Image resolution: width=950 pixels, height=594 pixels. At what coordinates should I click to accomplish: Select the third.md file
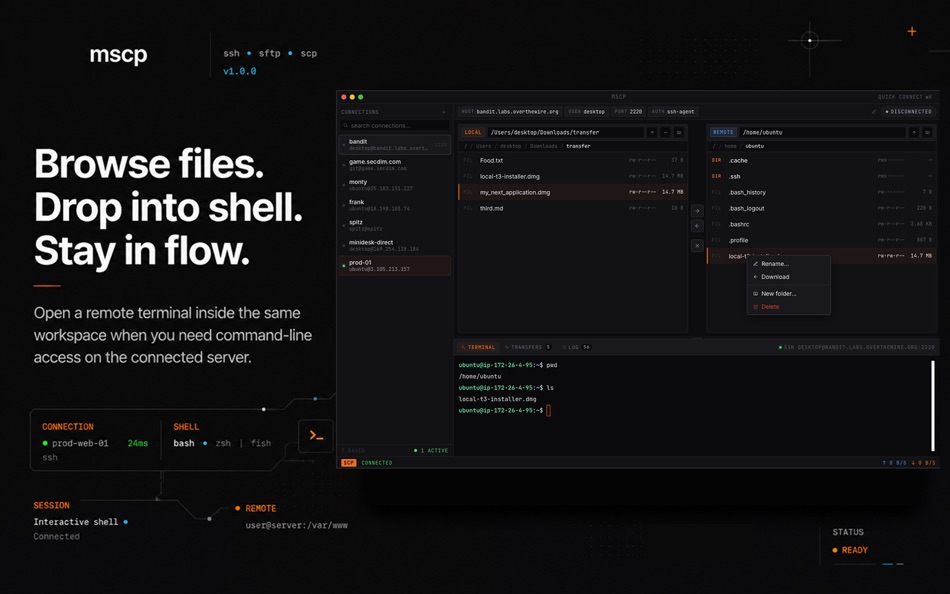click(573, 208)
